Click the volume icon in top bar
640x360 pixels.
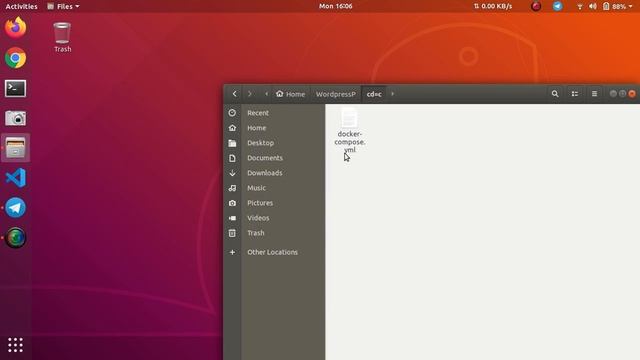point(593,6)
